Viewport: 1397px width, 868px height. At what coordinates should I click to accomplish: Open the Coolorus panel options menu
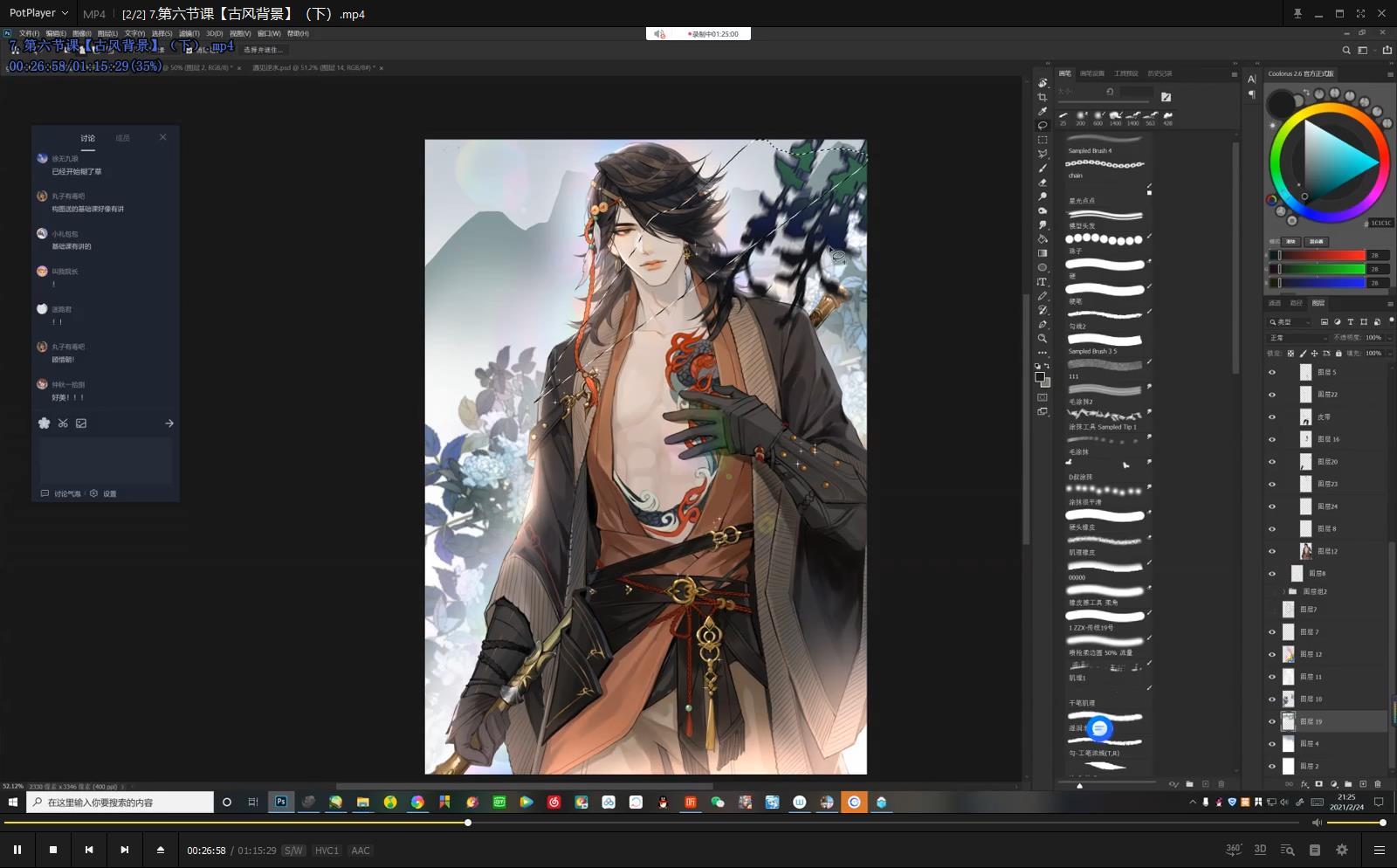1390,74
